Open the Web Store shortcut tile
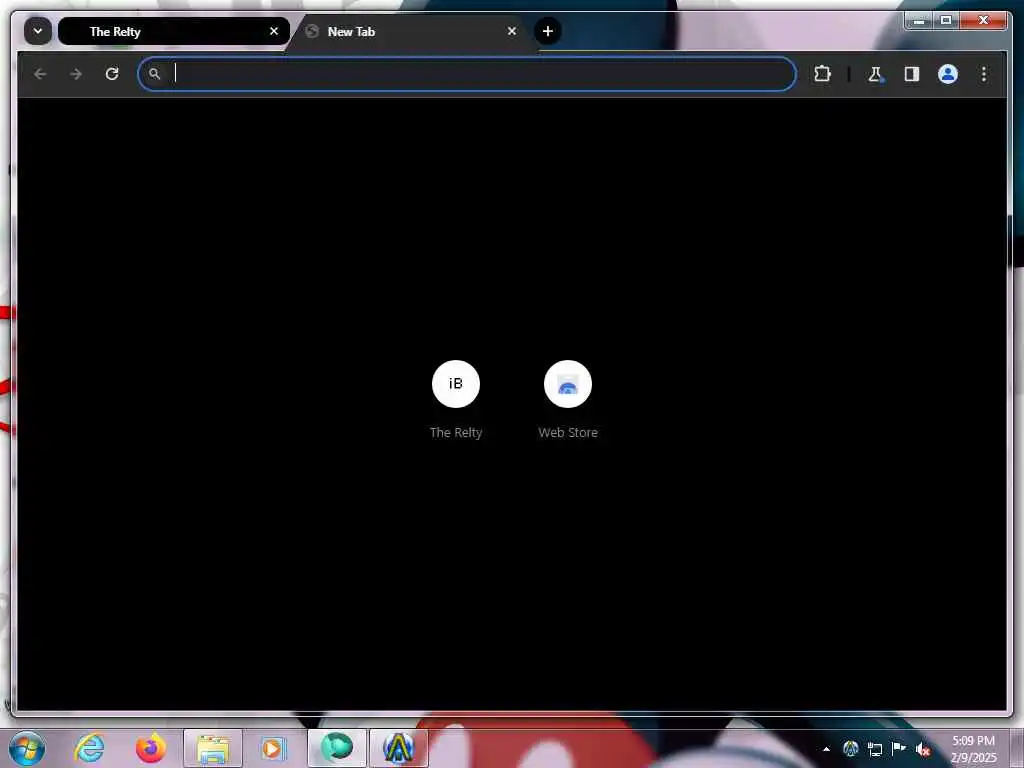The image size is (1024, 768). pyautogui.click(x=568, y=384)
